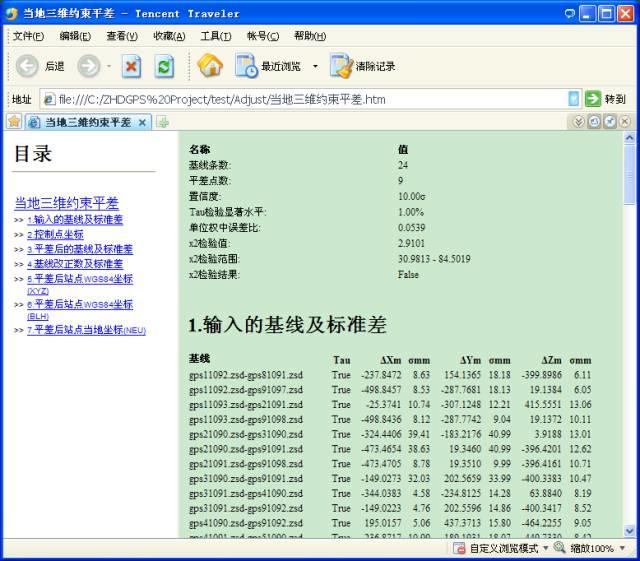Click the 最近浏览 text label
Screen dimensions: 640x561
point(281,66)
